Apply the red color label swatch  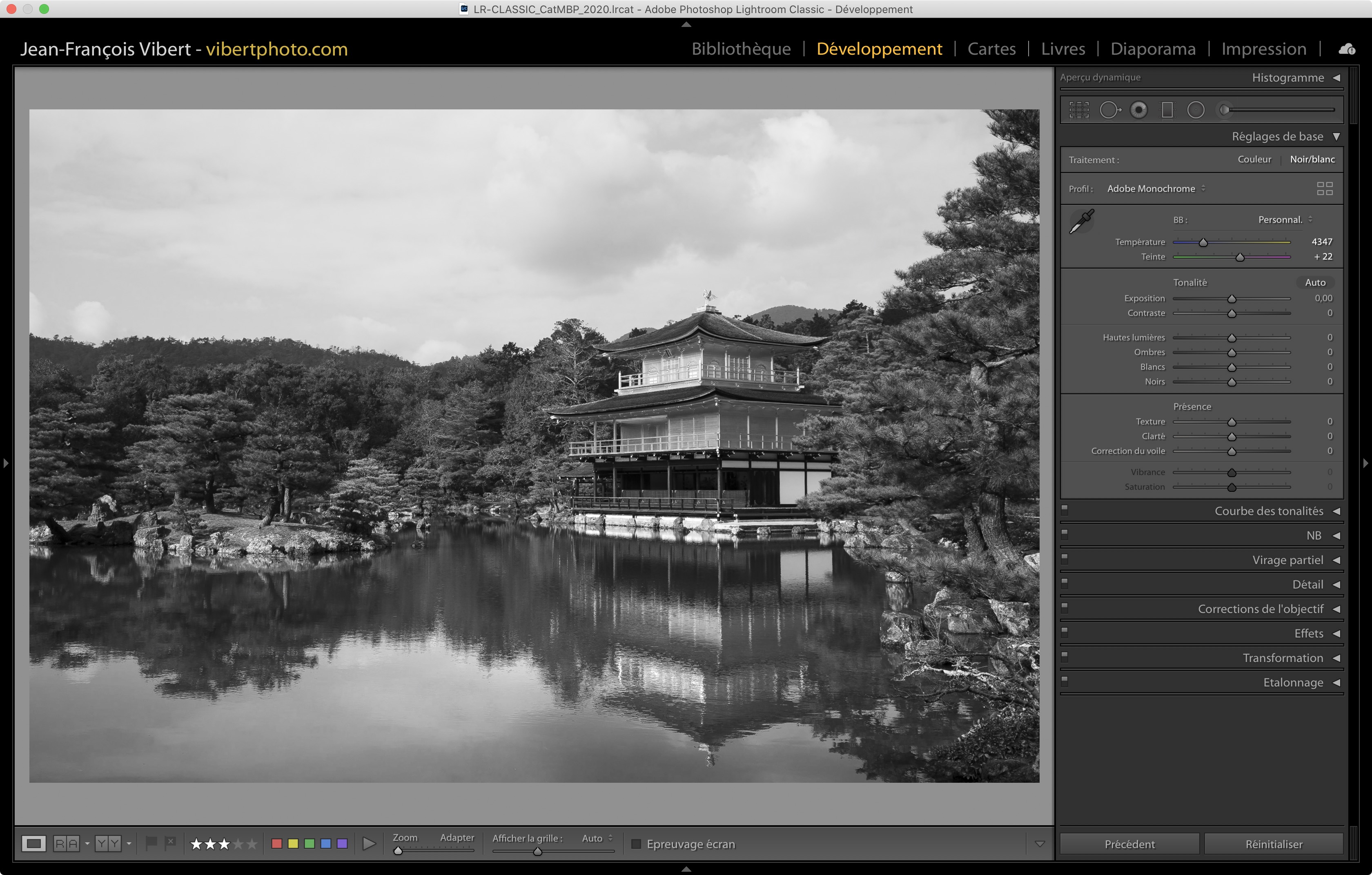point(277,843)
